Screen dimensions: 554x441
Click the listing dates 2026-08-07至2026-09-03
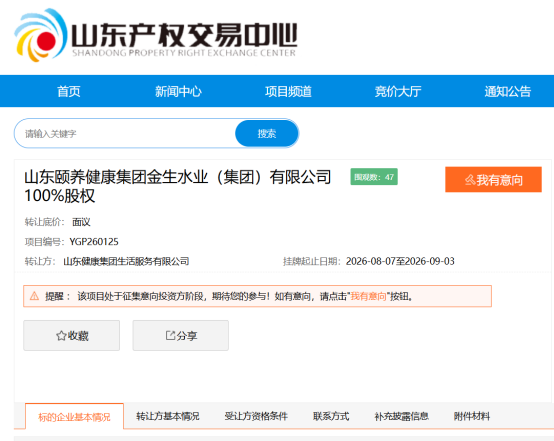coord(400,261)
